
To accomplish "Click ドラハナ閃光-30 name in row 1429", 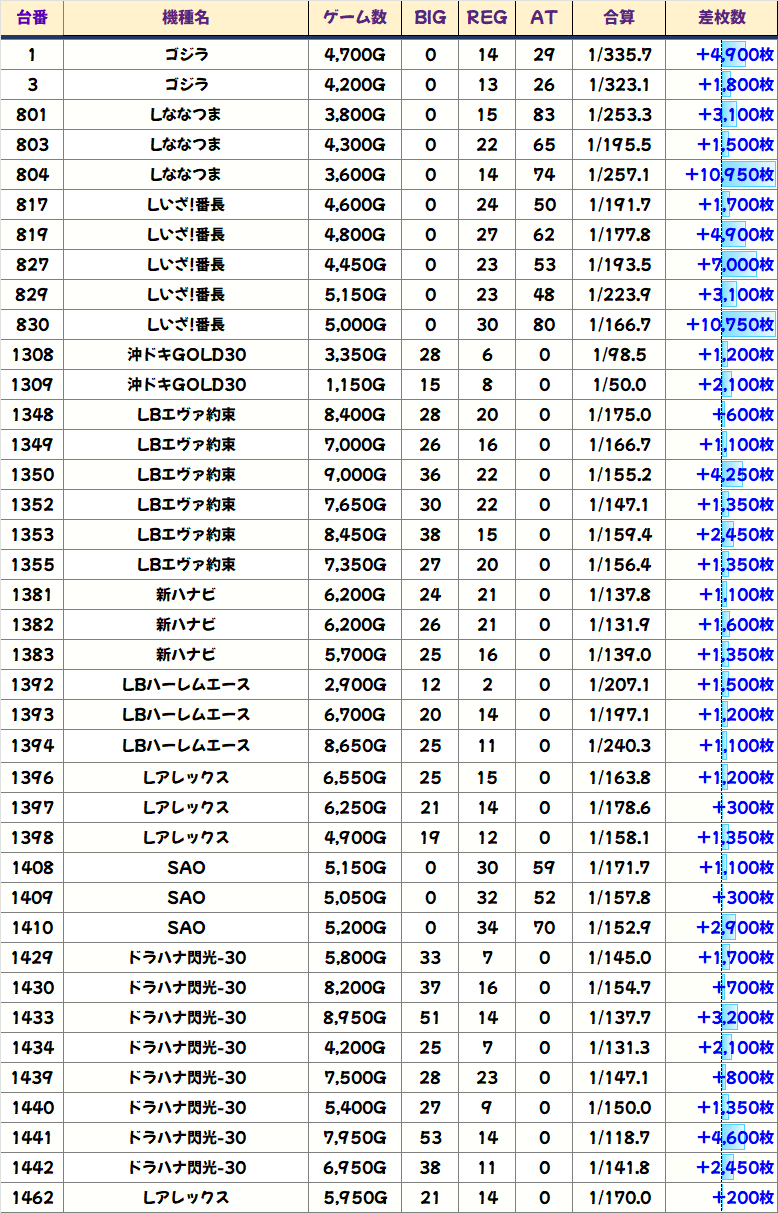I will coord(186,957).
